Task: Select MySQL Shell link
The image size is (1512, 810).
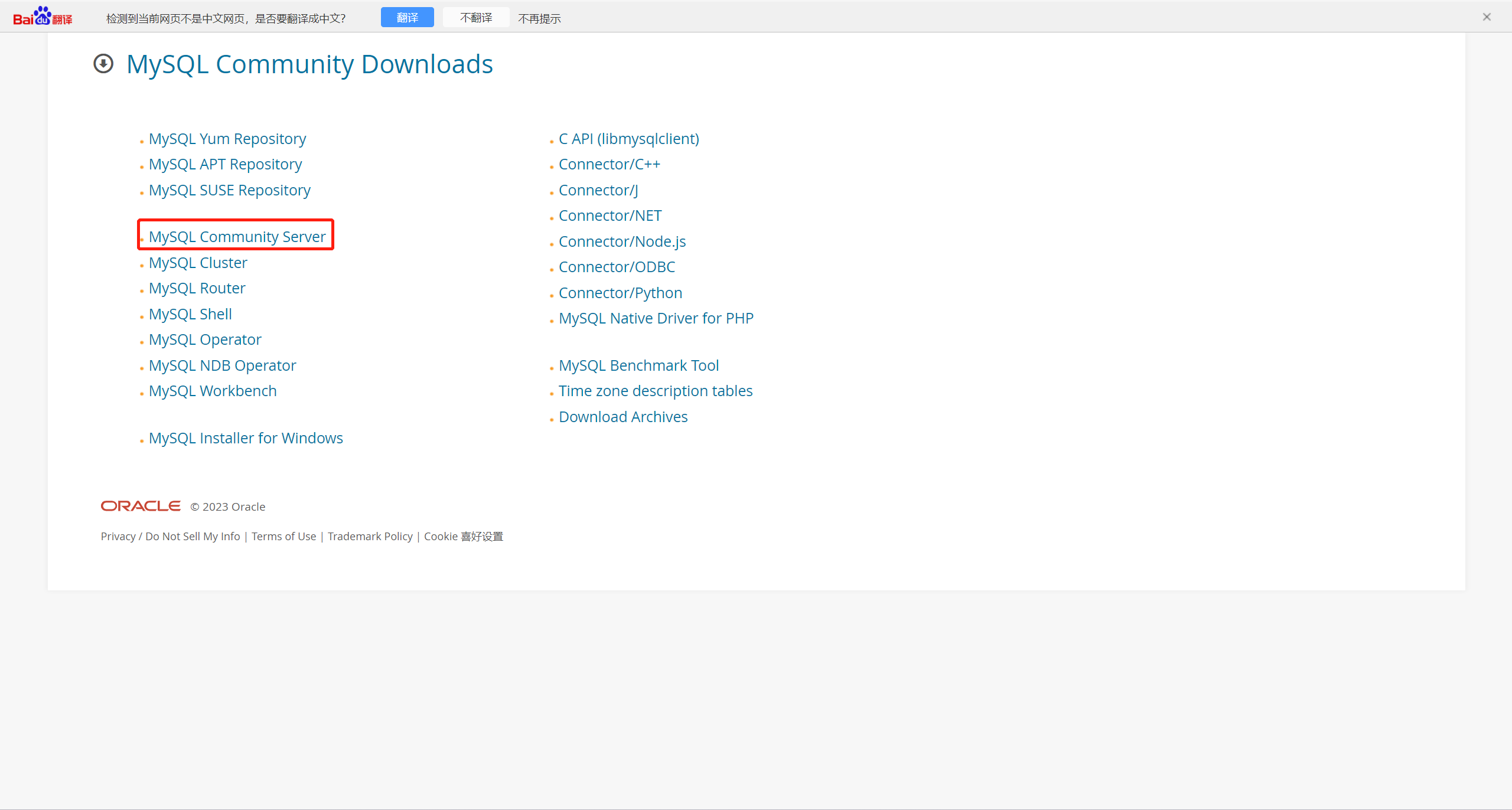Action: point(190,314)
